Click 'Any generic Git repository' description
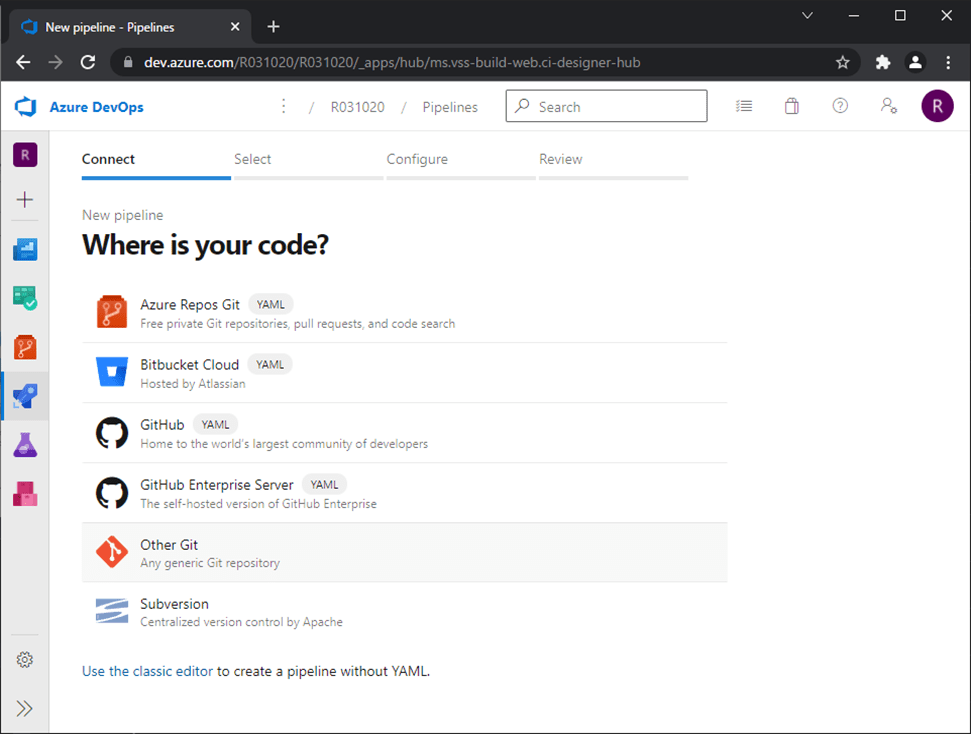The height and width of the screenshot is (734, 971). 210,563
